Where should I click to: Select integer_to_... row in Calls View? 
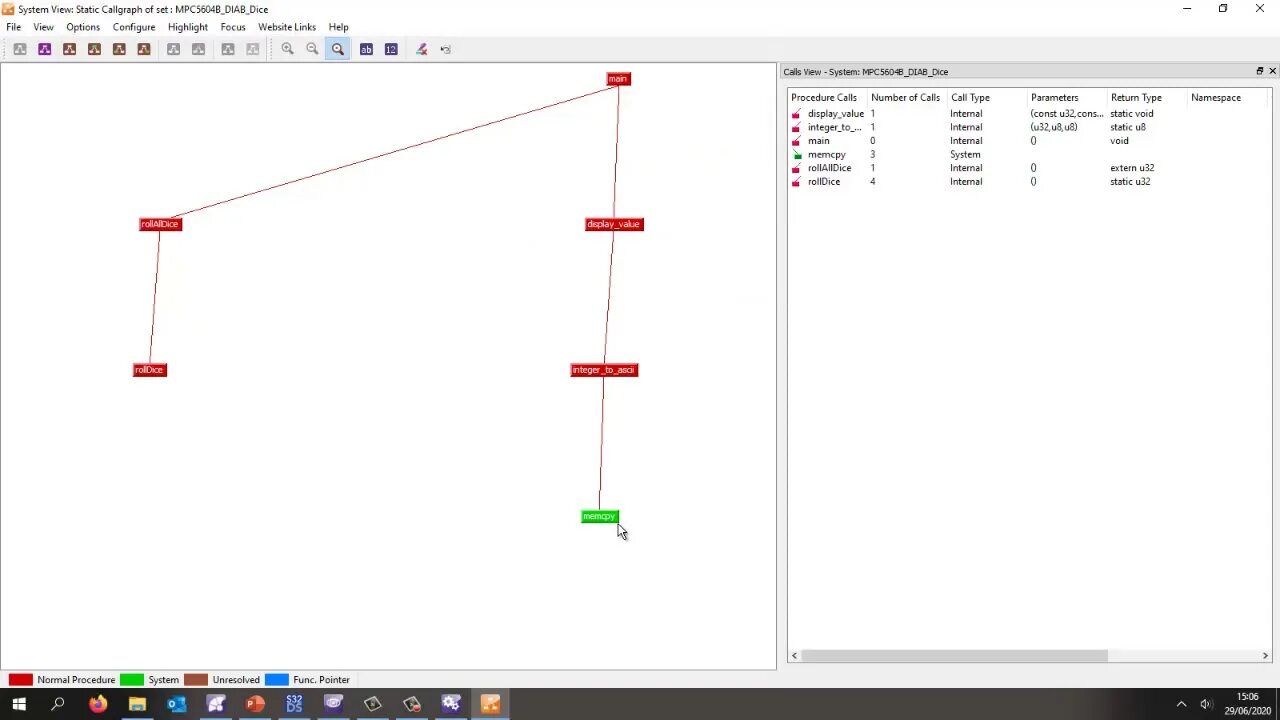click(x=1029, y=127)
